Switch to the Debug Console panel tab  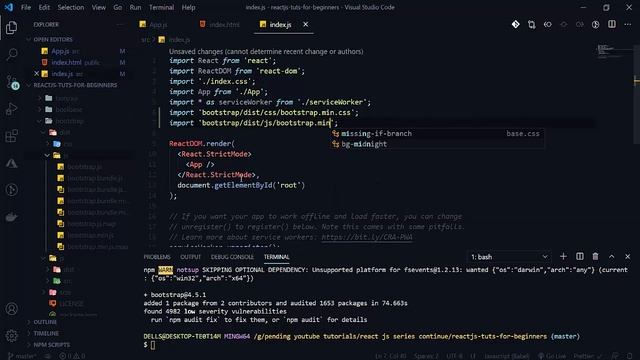pyautogui.click(x=232, y=257)
